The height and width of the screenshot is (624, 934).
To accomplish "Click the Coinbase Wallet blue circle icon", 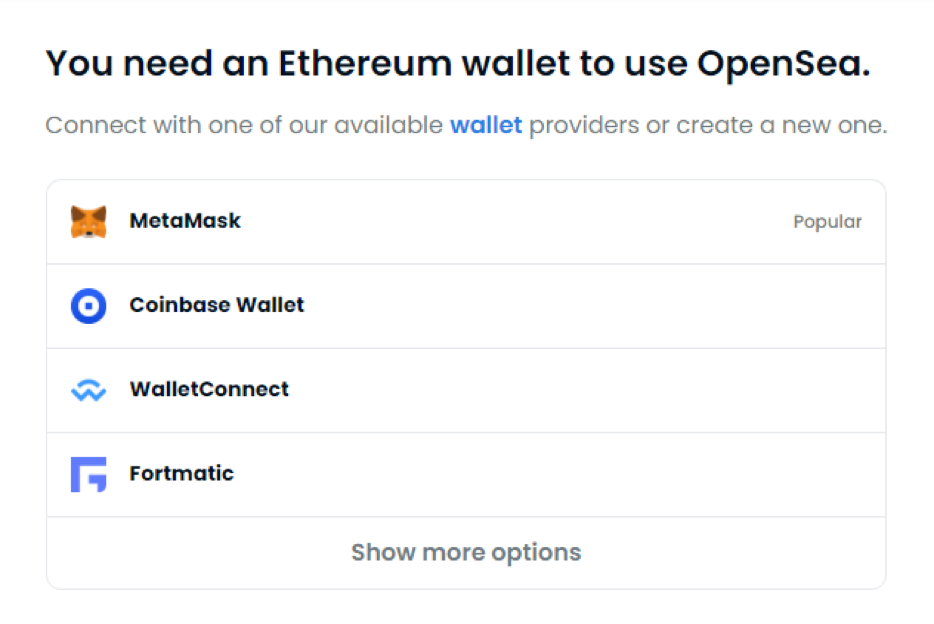I will [x=88, y=306].
